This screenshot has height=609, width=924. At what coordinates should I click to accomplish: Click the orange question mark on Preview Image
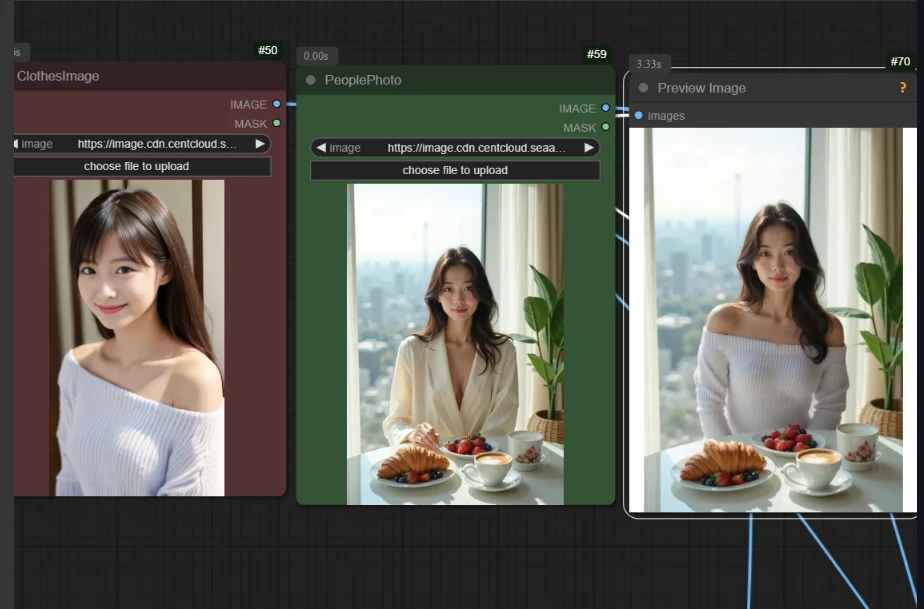[903, 88]
